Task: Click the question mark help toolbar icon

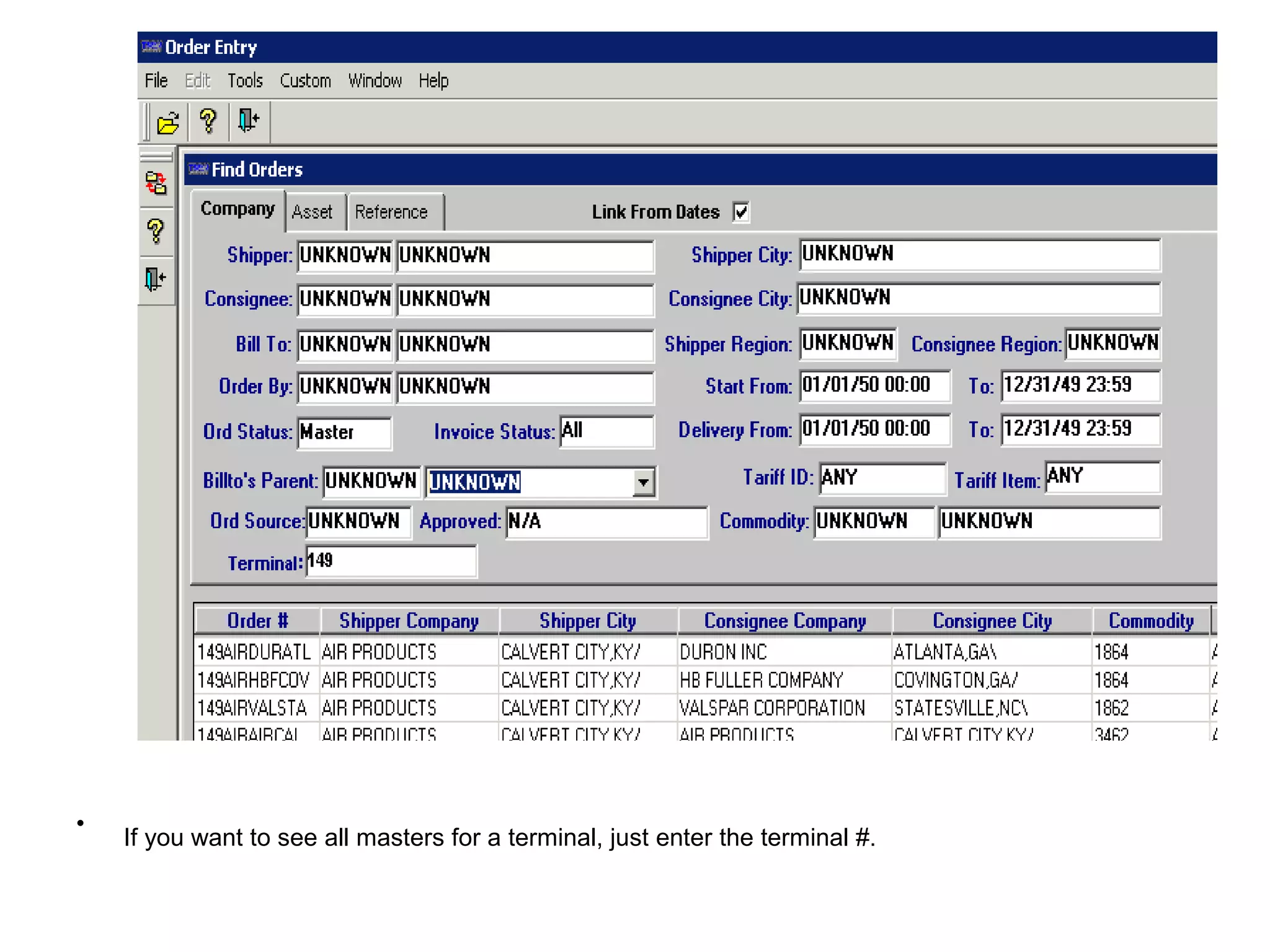Action: coord(208,121)
